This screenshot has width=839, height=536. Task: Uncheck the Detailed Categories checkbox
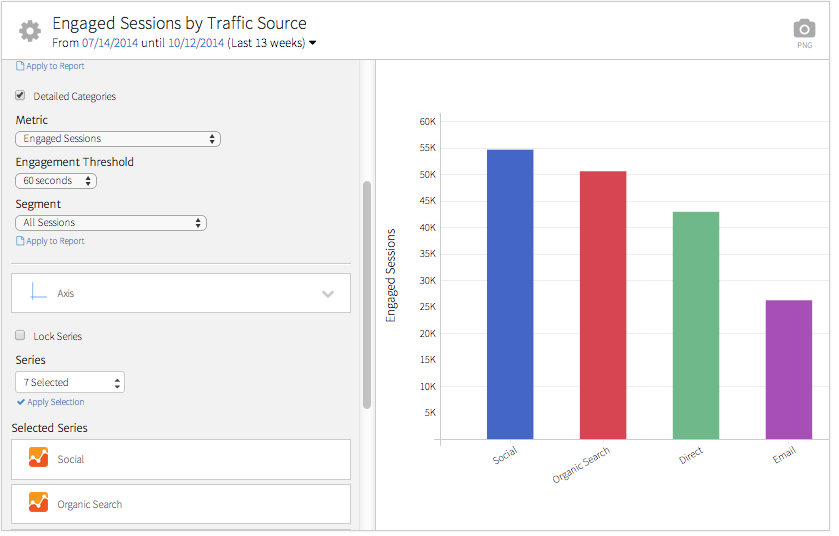tap(21, 96)
